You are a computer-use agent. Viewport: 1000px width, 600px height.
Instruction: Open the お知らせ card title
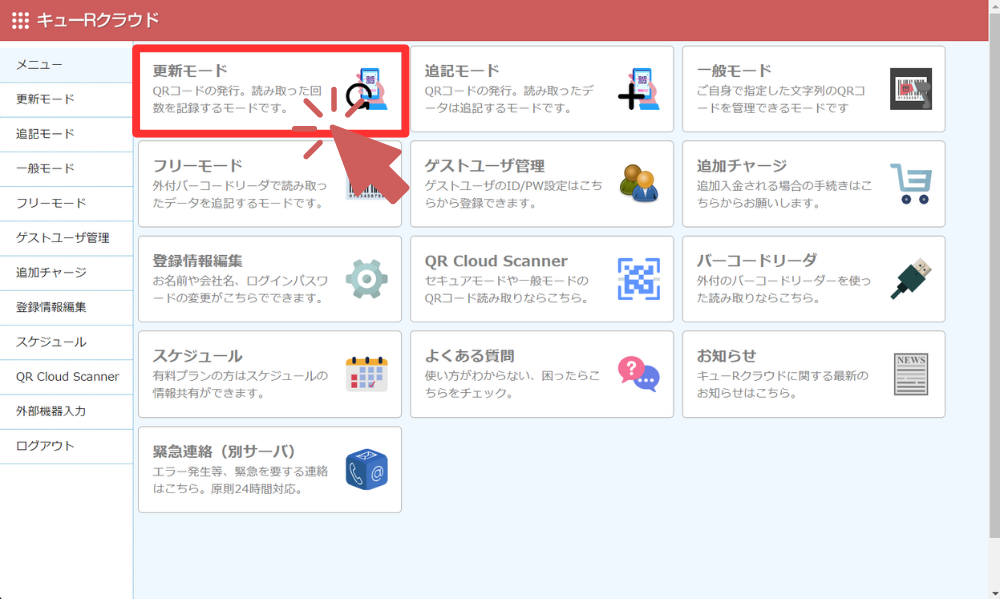pyautogui.click(x=726, y=356)
